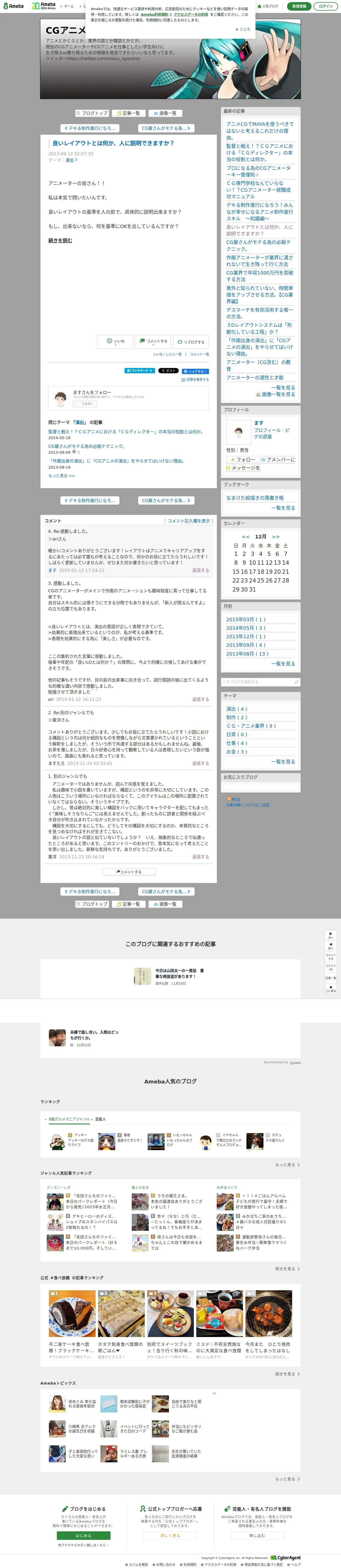Open sidebar article CG業界で年収1000万円

pyautogui.click(x=259, y=276)
